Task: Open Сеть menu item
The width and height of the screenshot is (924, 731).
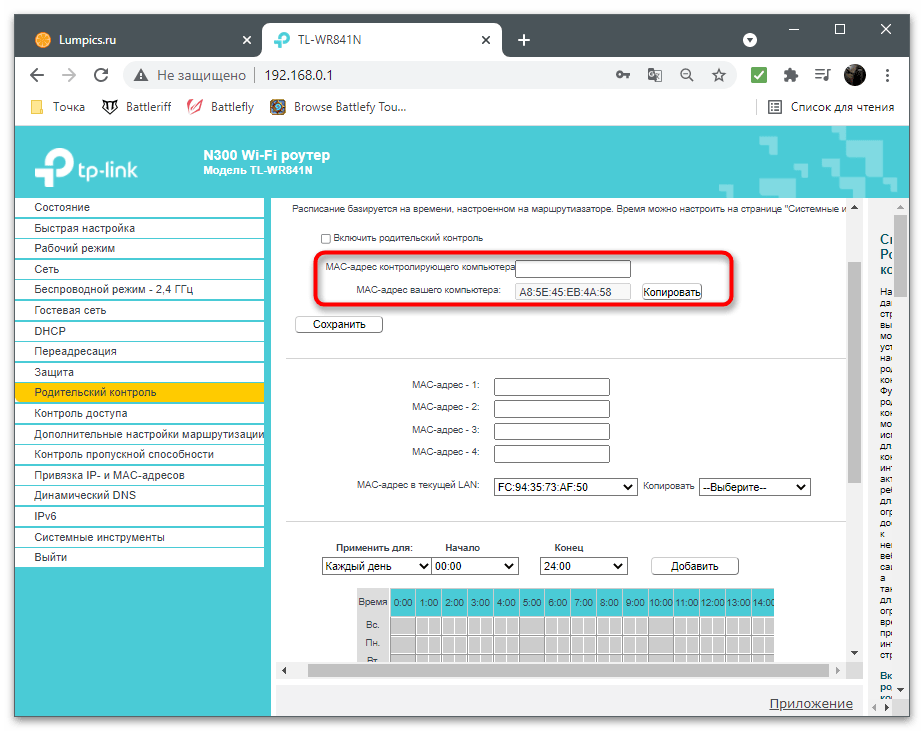Action: pyautogui.click(x=139, y=269)
